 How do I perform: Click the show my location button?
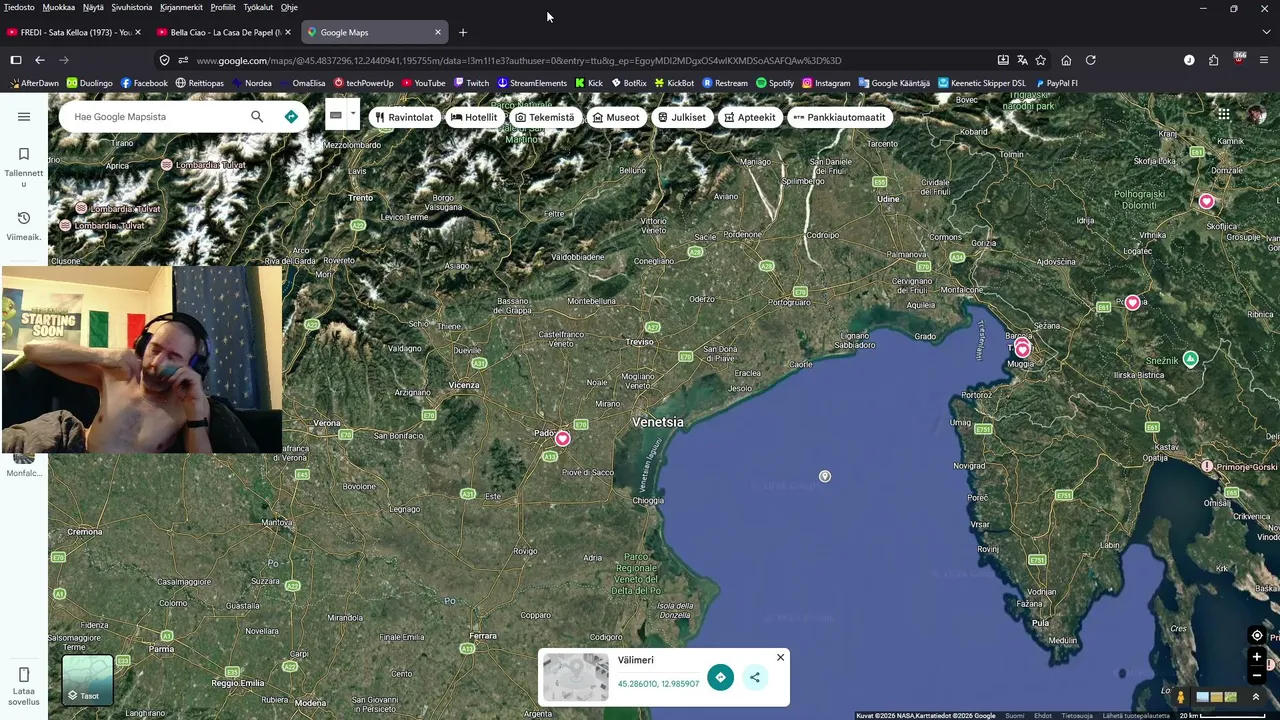[1257, 636]
